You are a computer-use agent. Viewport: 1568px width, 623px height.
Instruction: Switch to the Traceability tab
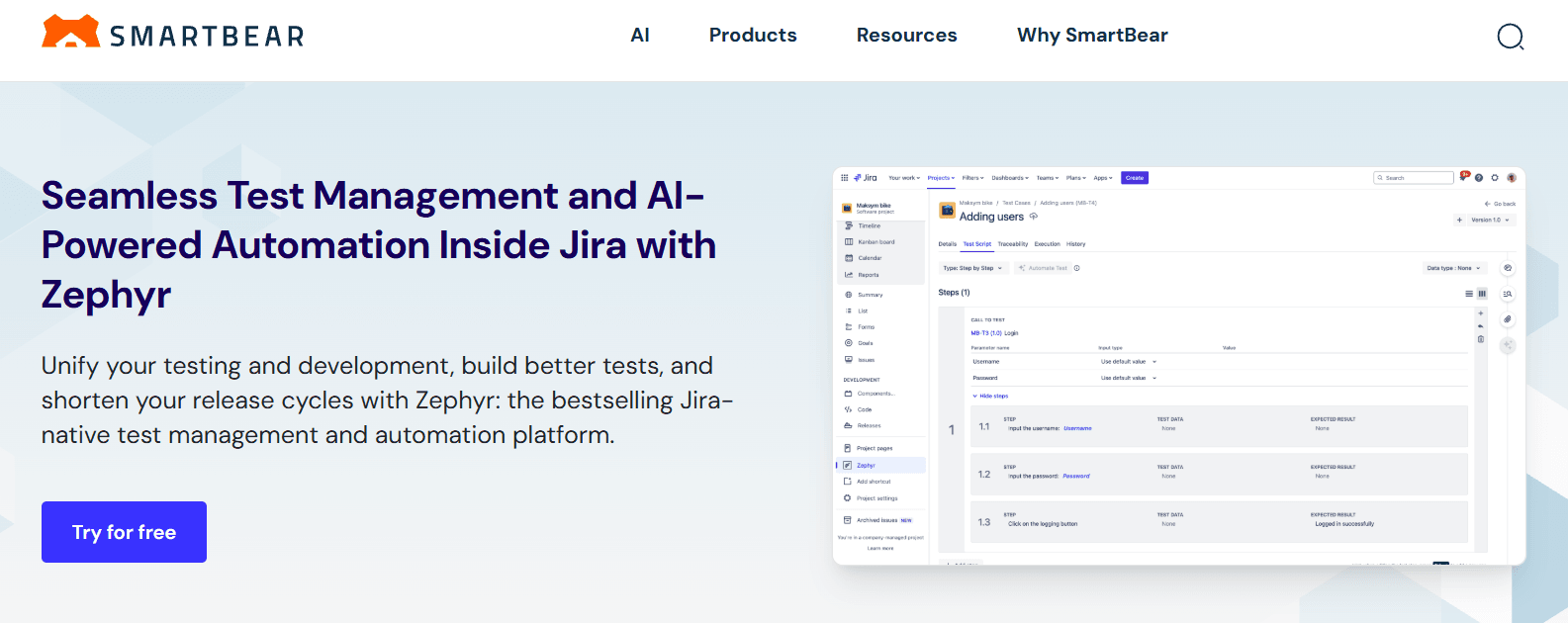tap(1013, 244)
